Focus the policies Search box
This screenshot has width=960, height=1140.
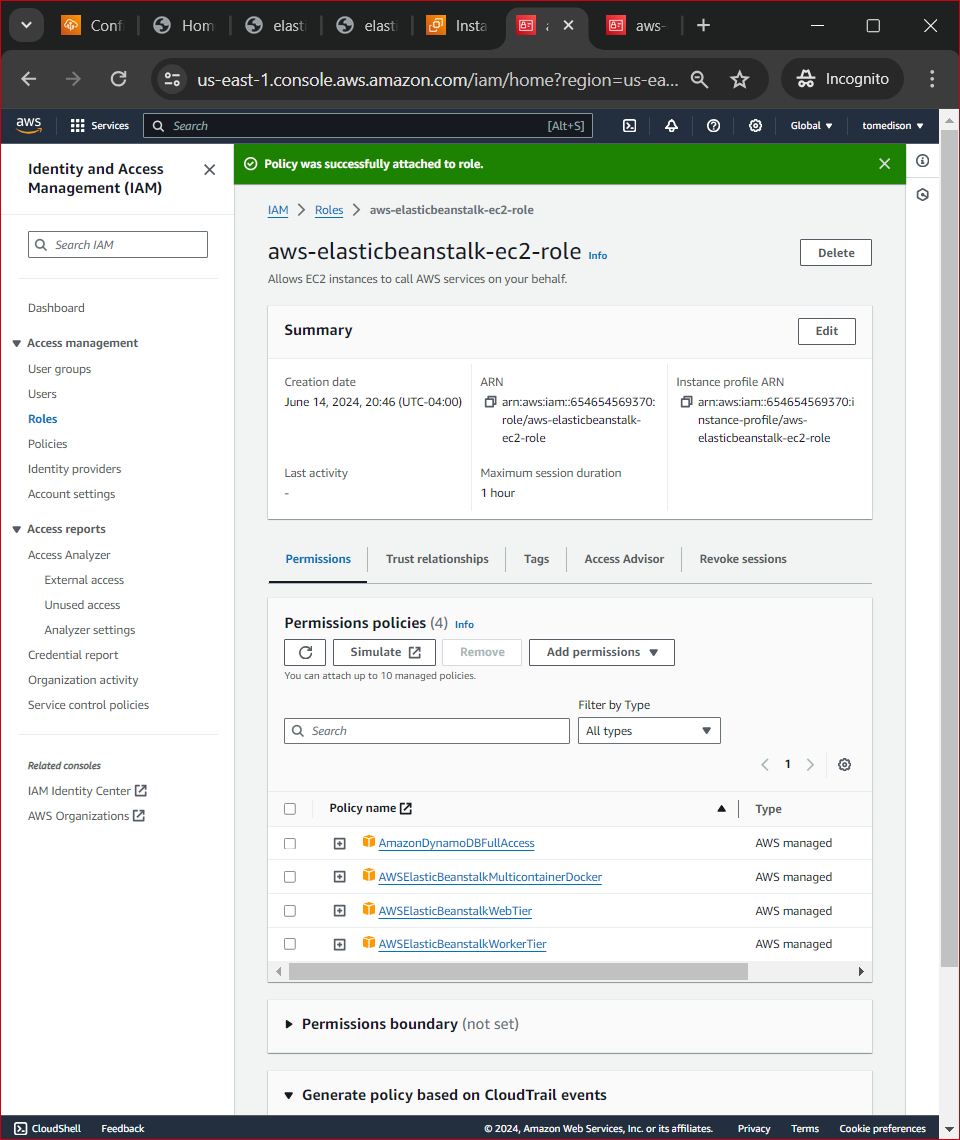(x=427, y=731)
